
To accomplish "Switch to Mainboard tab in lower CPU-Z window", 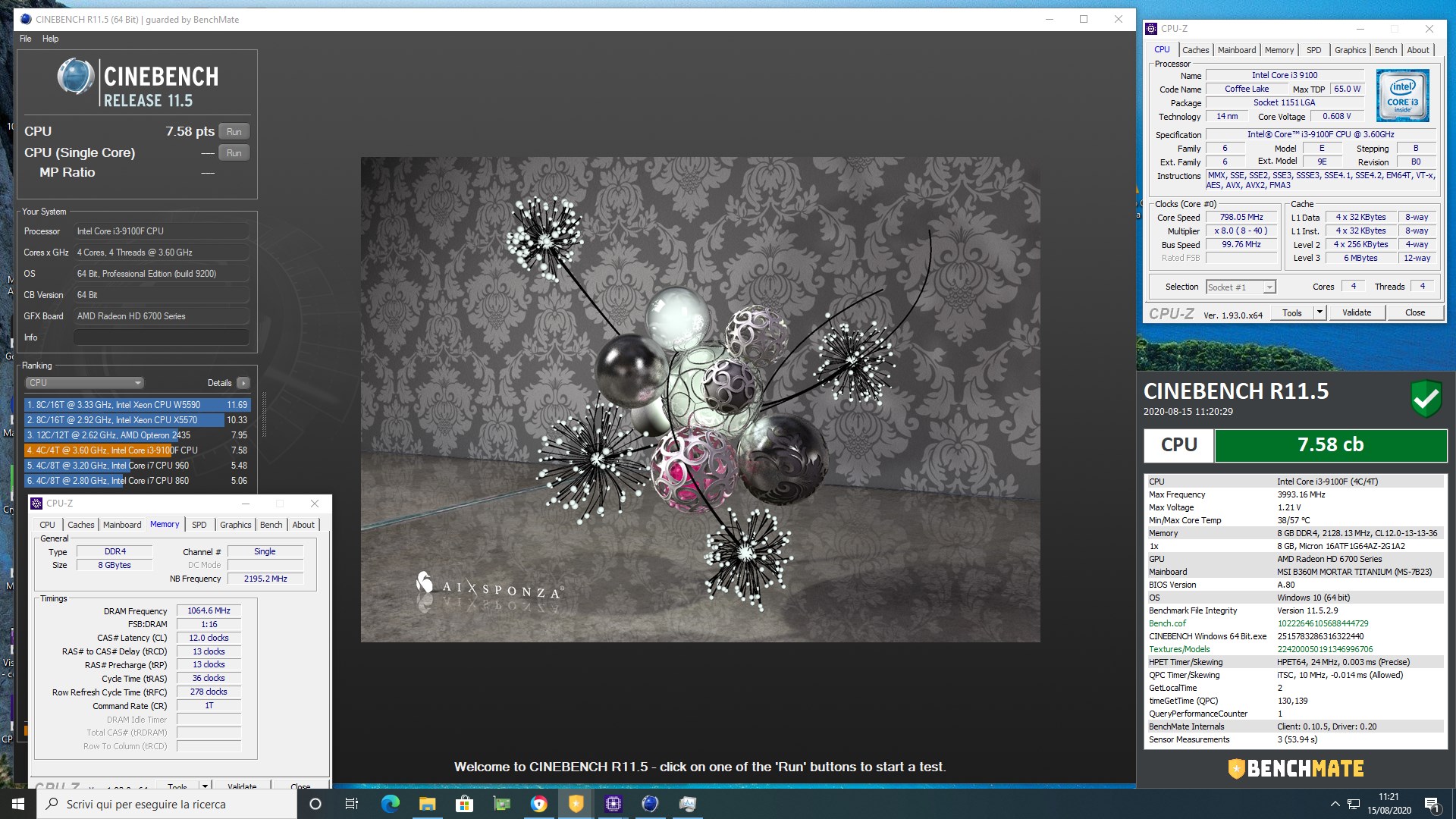I will pos(121,525).
